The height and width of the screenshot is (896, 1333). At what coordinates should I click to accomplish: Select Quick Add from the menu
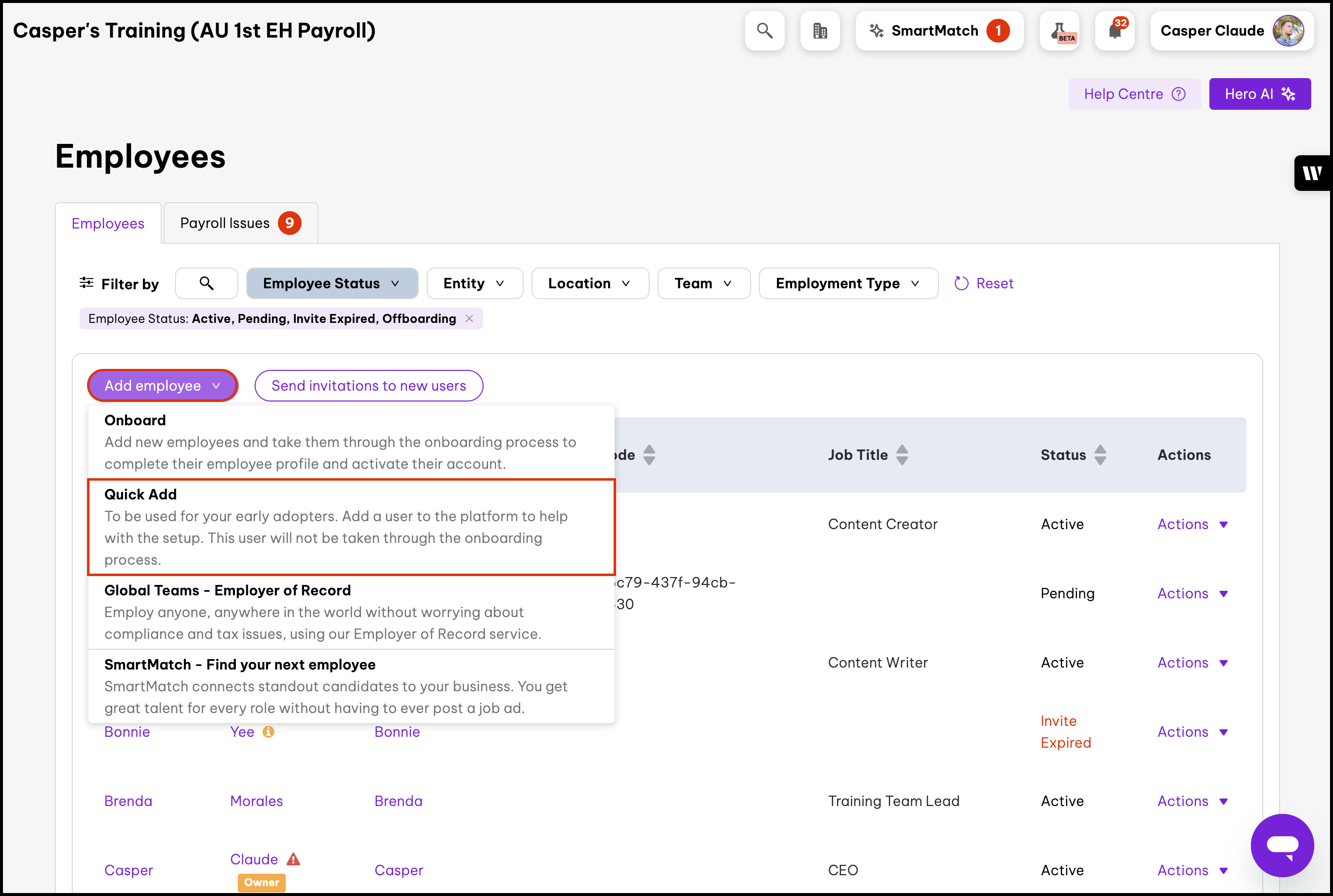[351, 527]
